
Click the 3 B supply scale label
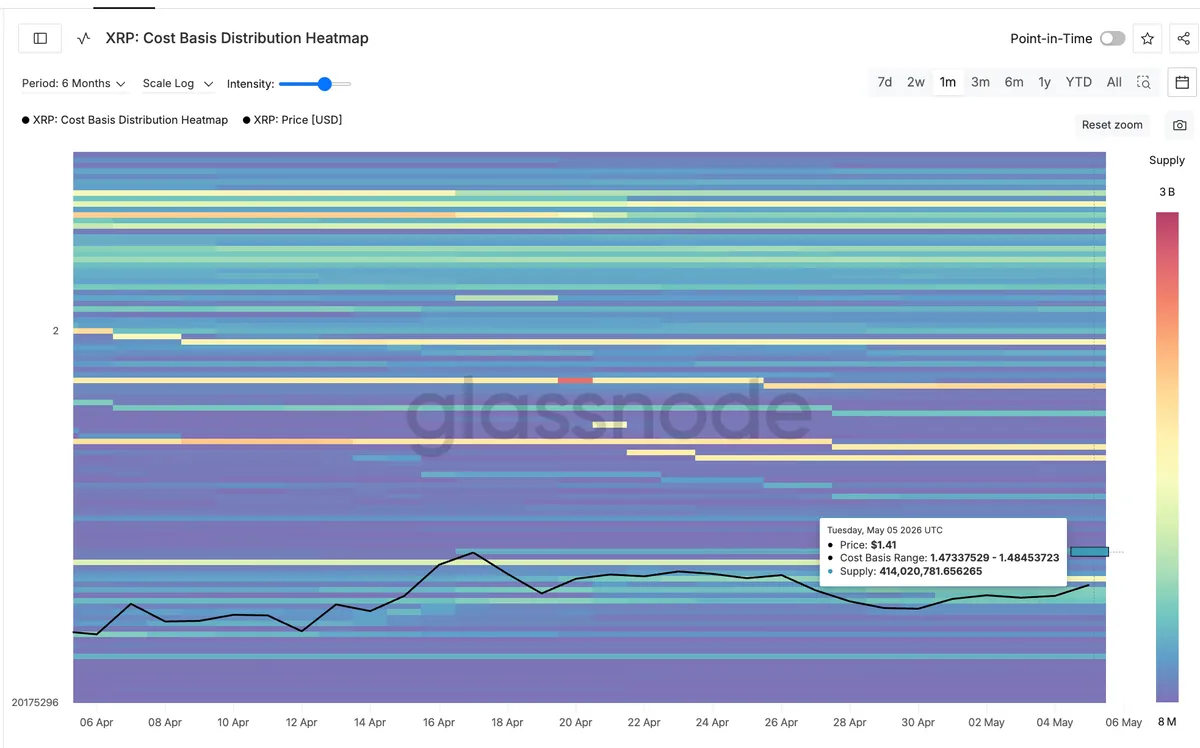coord(1167,192)
